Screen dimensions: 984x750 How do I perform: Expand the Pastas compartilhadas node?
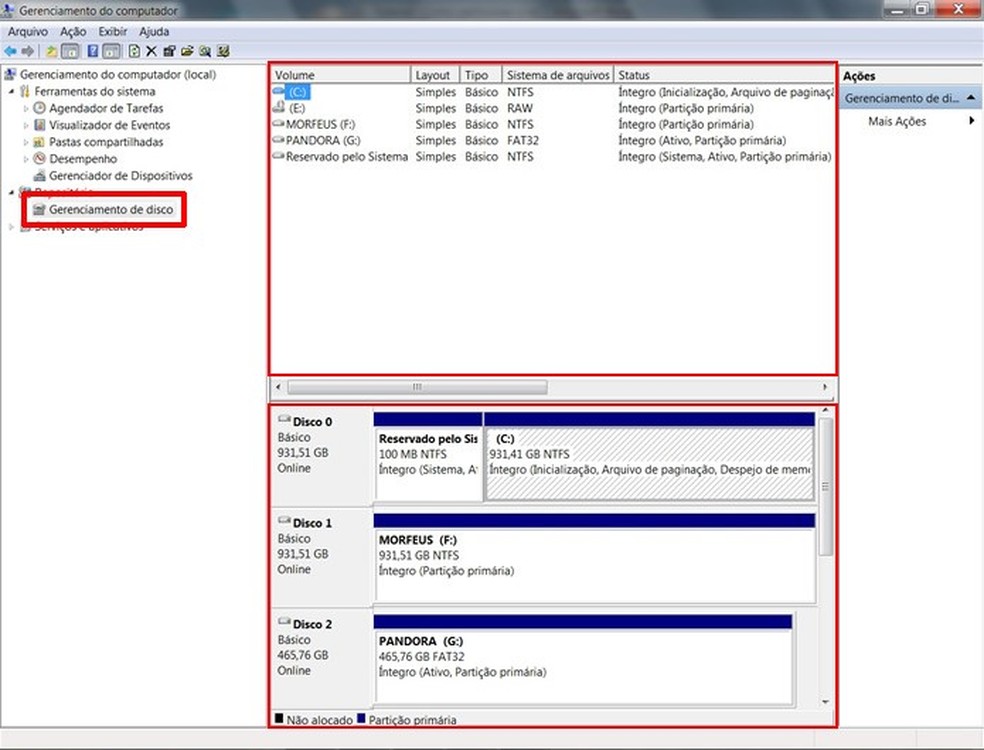click(26, 142)
